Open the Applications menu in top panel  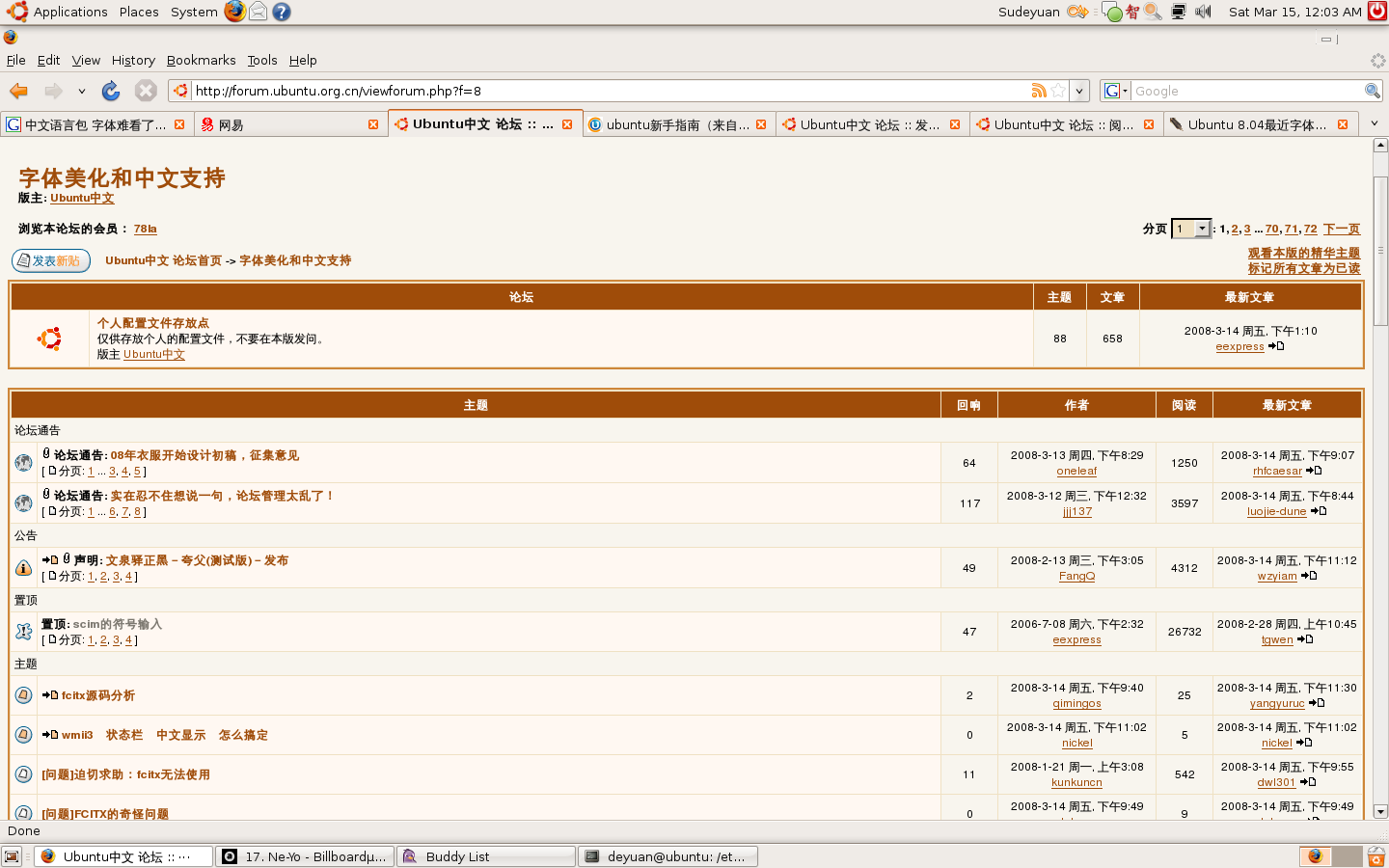(x=70, y=12)
